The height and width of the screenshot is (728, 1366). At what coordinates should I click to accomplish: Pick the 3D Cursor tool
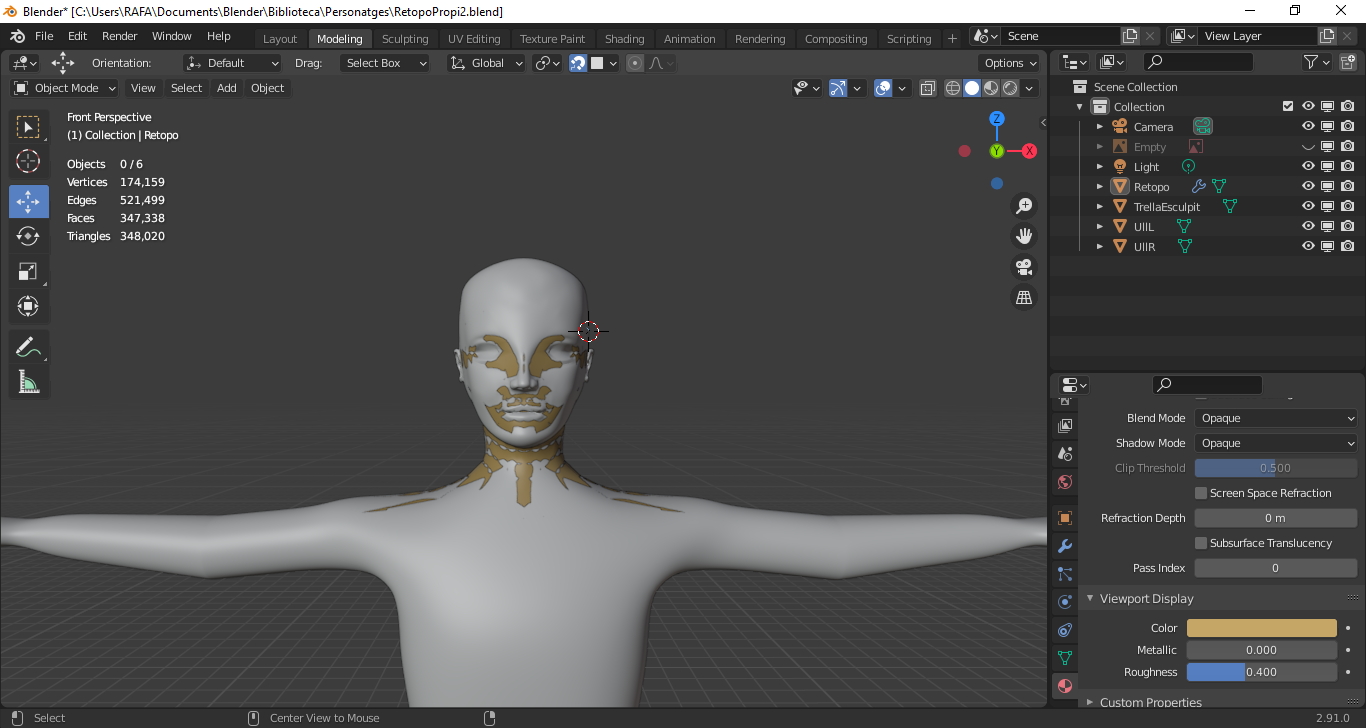(x=28, y=161)
